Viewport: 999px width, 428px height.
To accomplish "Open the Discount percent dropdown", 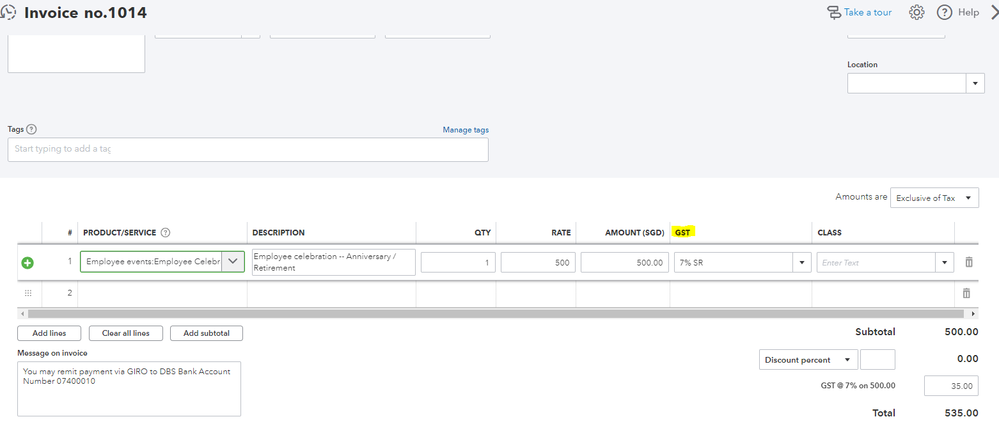I will [x=808, y=360].
